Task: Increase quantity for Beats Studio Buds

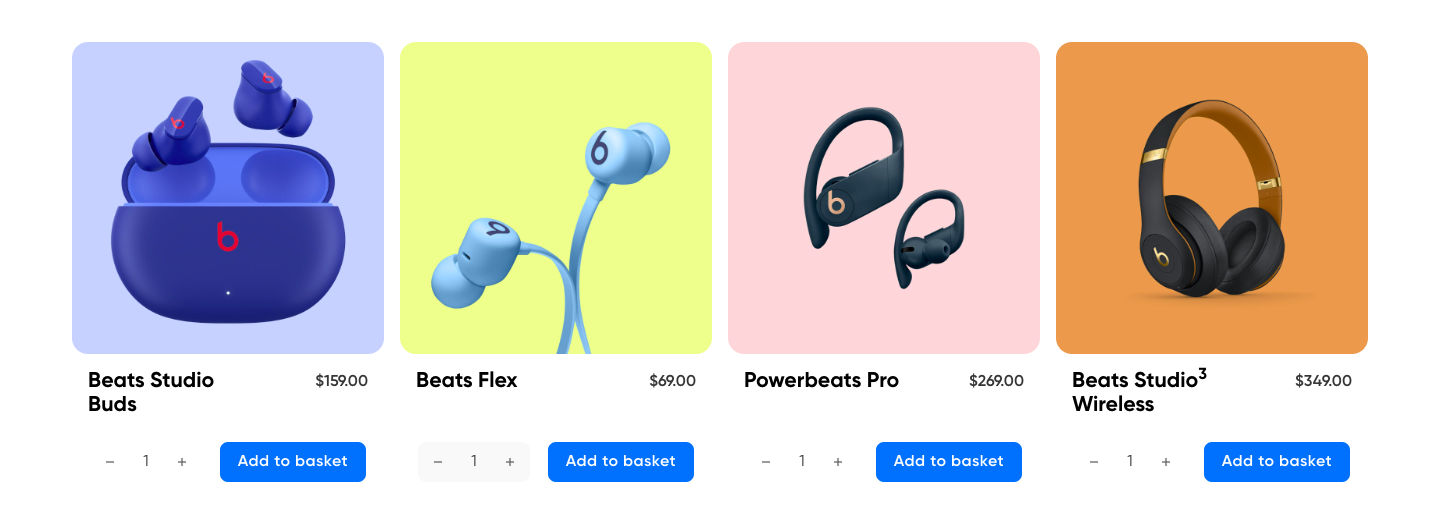Action: pyautogui.click(x=182, y=462)
